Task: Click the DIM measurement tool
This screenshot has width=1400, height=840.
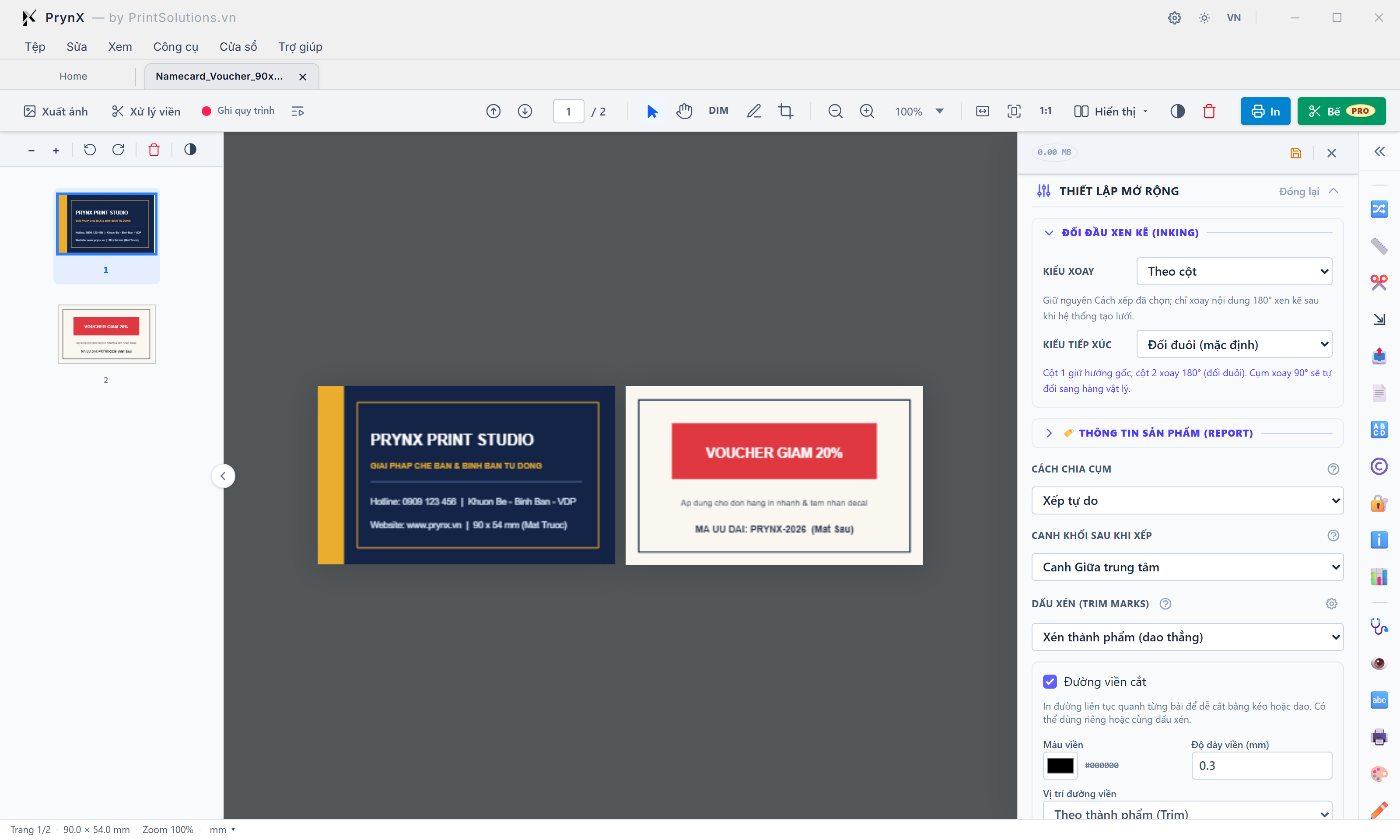Action: click(718, 111)
